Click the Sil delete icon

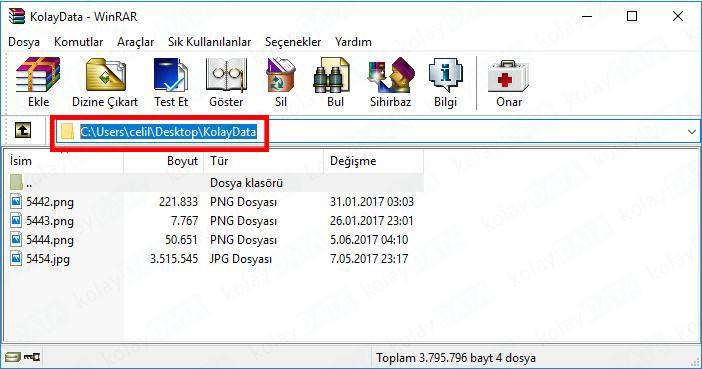click(x=281, y=75)
